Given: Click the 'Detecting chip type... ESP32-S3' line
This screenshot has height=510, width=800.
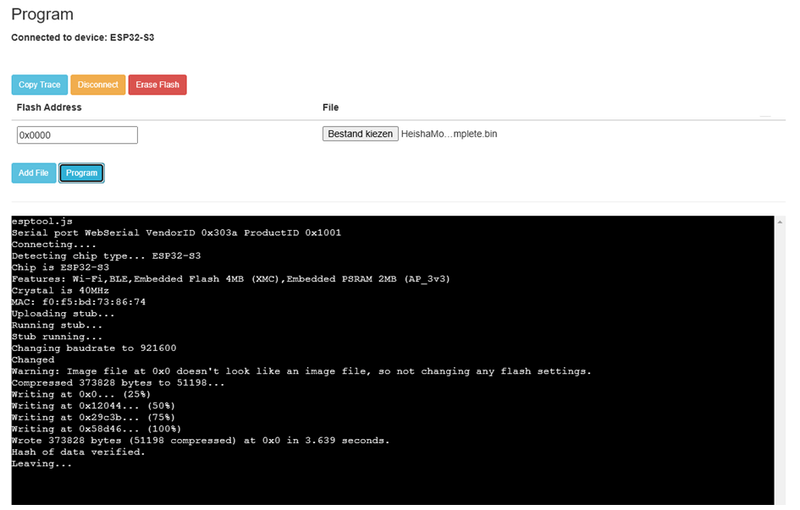Looking at the screenshot, I should (x=106, y=256).
